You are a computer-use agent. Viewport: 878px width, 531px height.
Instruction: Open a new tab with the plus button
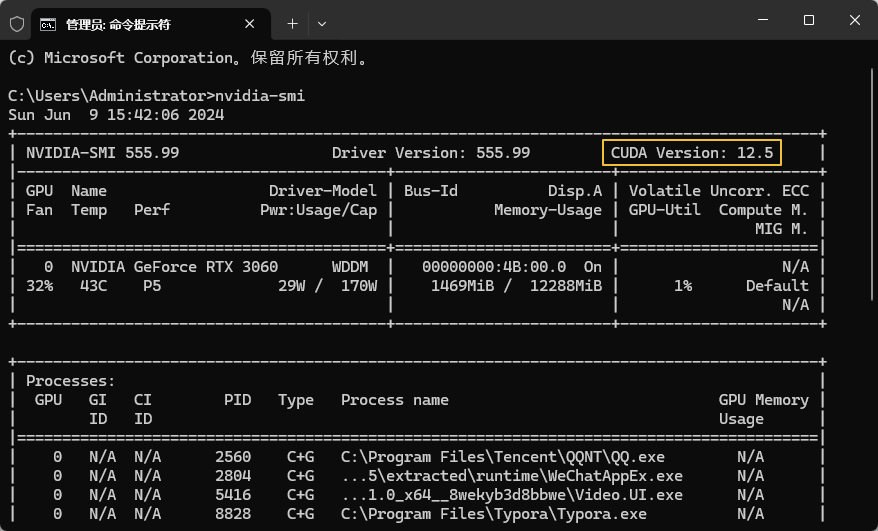(292, 23)
